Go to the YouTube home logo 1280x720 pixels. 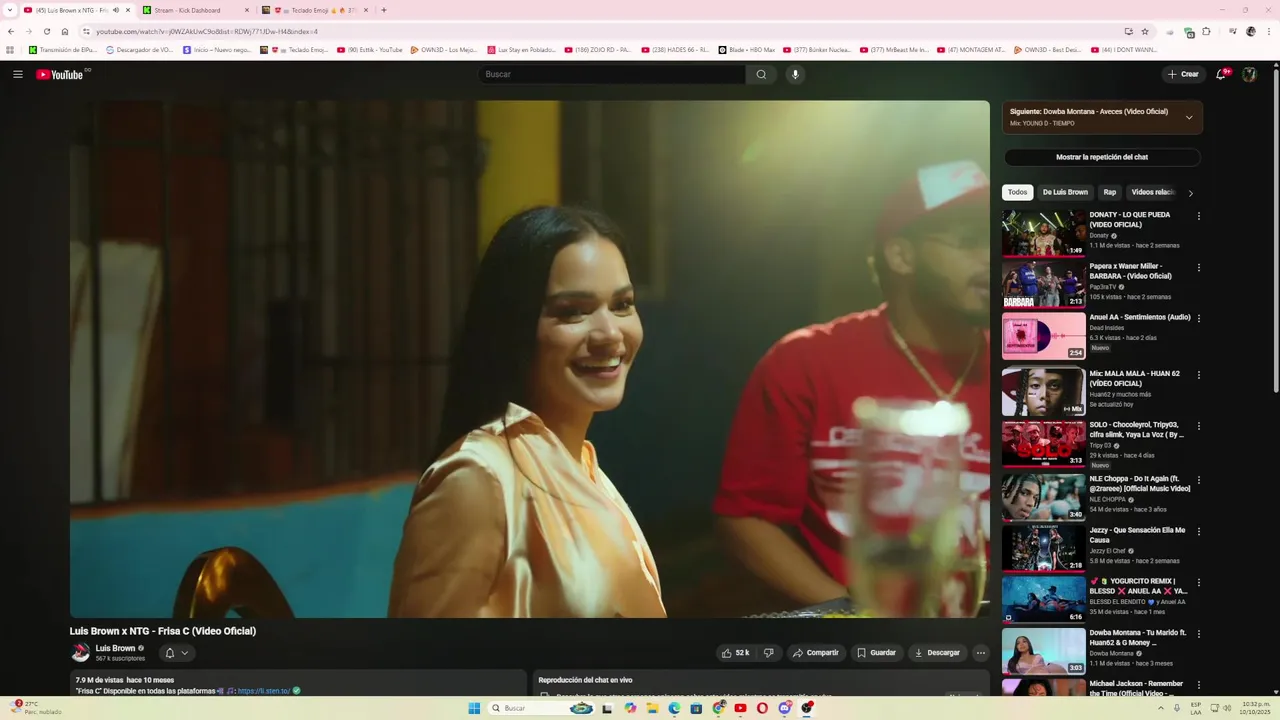coord(60,74)
